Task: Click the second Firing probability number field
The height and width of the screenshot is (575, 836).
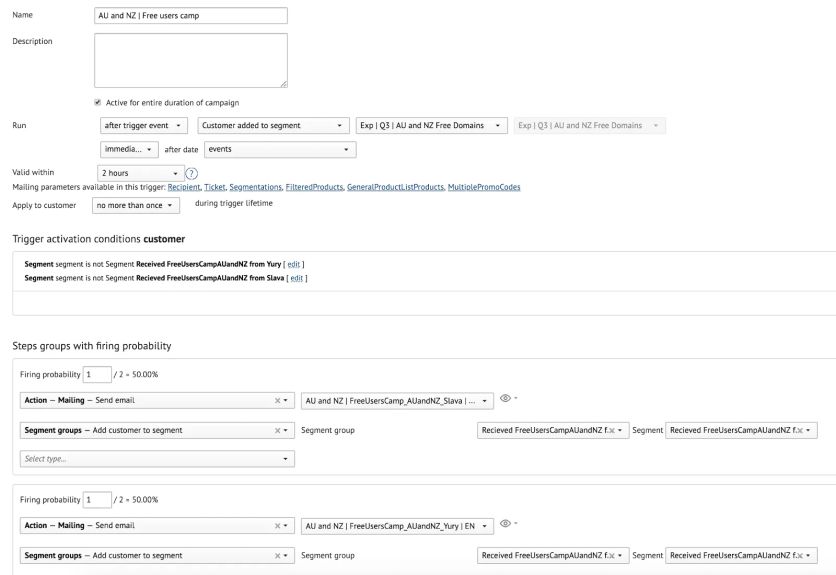Action: click(97, 500)
